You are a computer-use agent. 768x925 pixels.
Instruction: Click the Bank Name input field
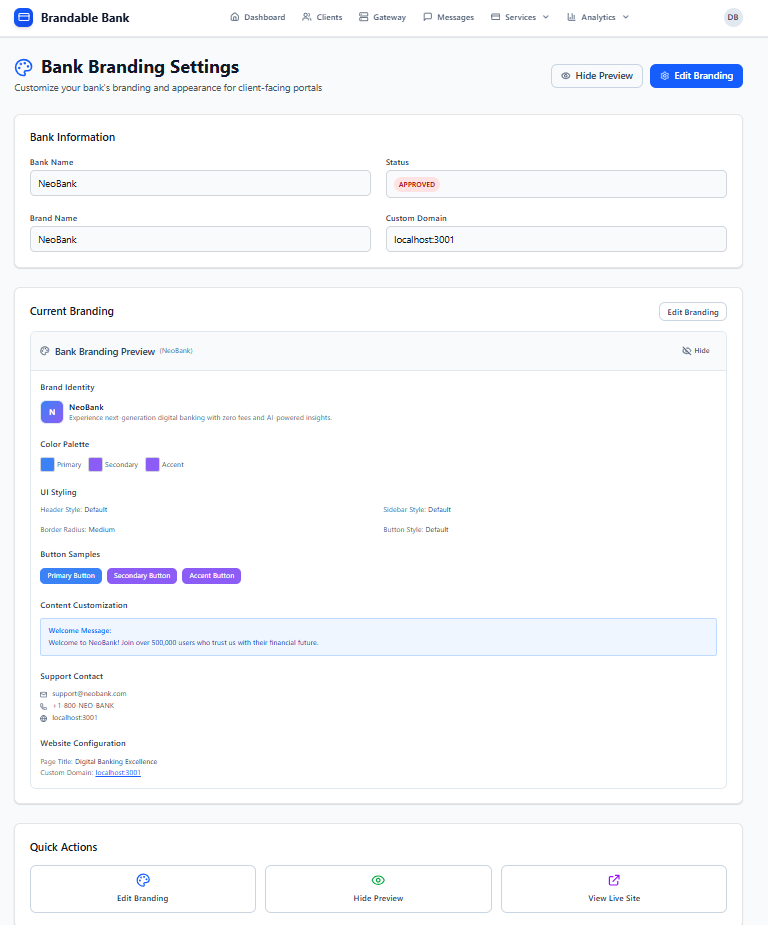point(200,183)
